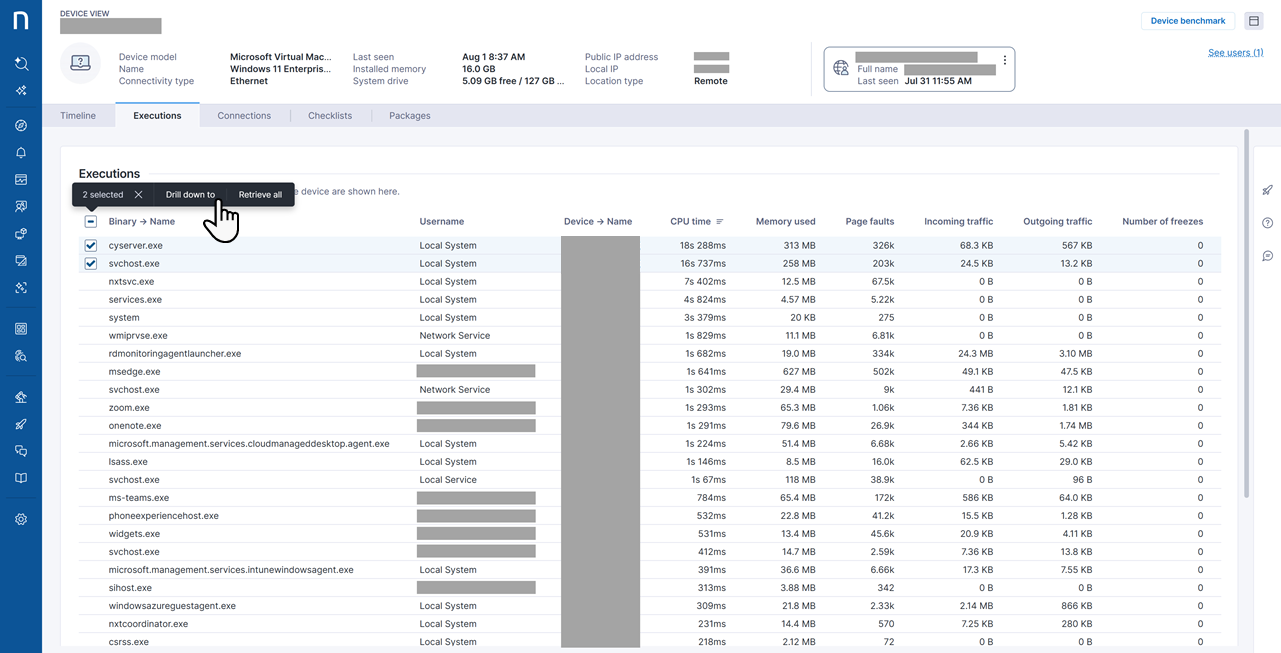Open the book icon in left sidebar
Screen dimensions: 1281x653
pyautogui.click(x=21, y=478)
